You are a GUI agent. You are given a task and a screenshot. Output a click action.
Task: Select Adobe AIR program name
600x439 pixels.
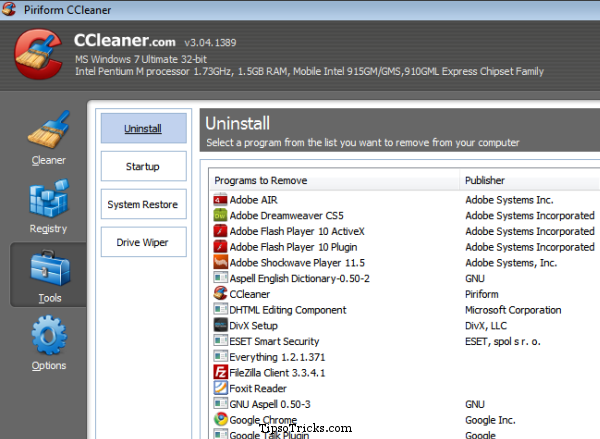[253, 200]
